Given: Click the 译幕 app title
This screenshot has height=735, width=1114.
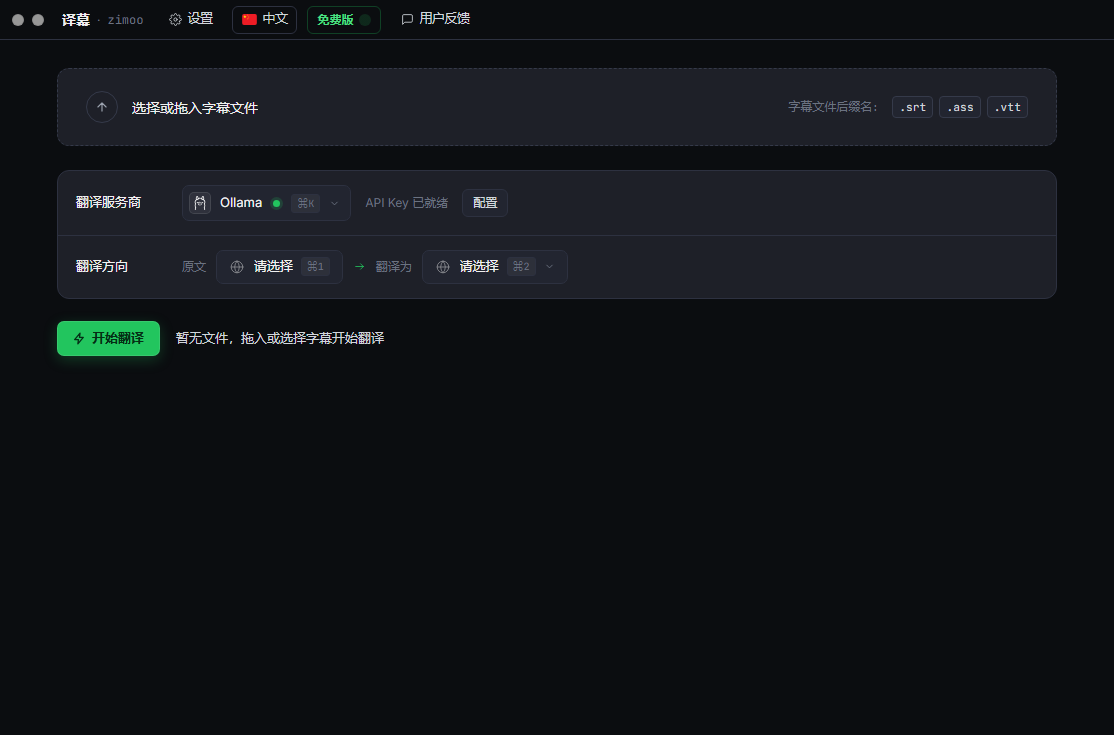Looking at the screenshot, I should pos(76,20).
